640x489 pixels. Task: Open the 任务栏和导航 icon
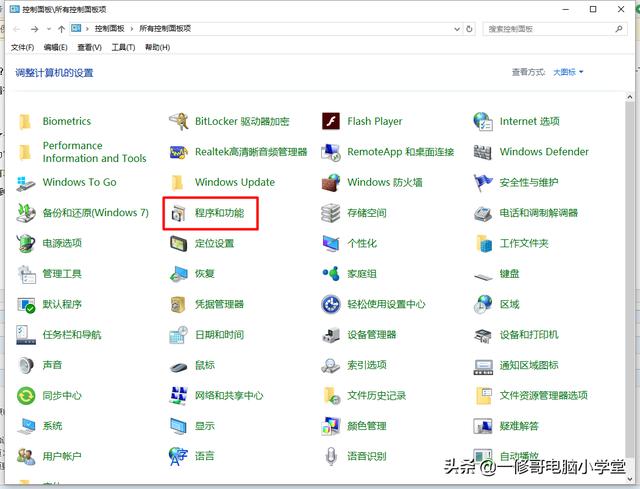coord(26,335)
